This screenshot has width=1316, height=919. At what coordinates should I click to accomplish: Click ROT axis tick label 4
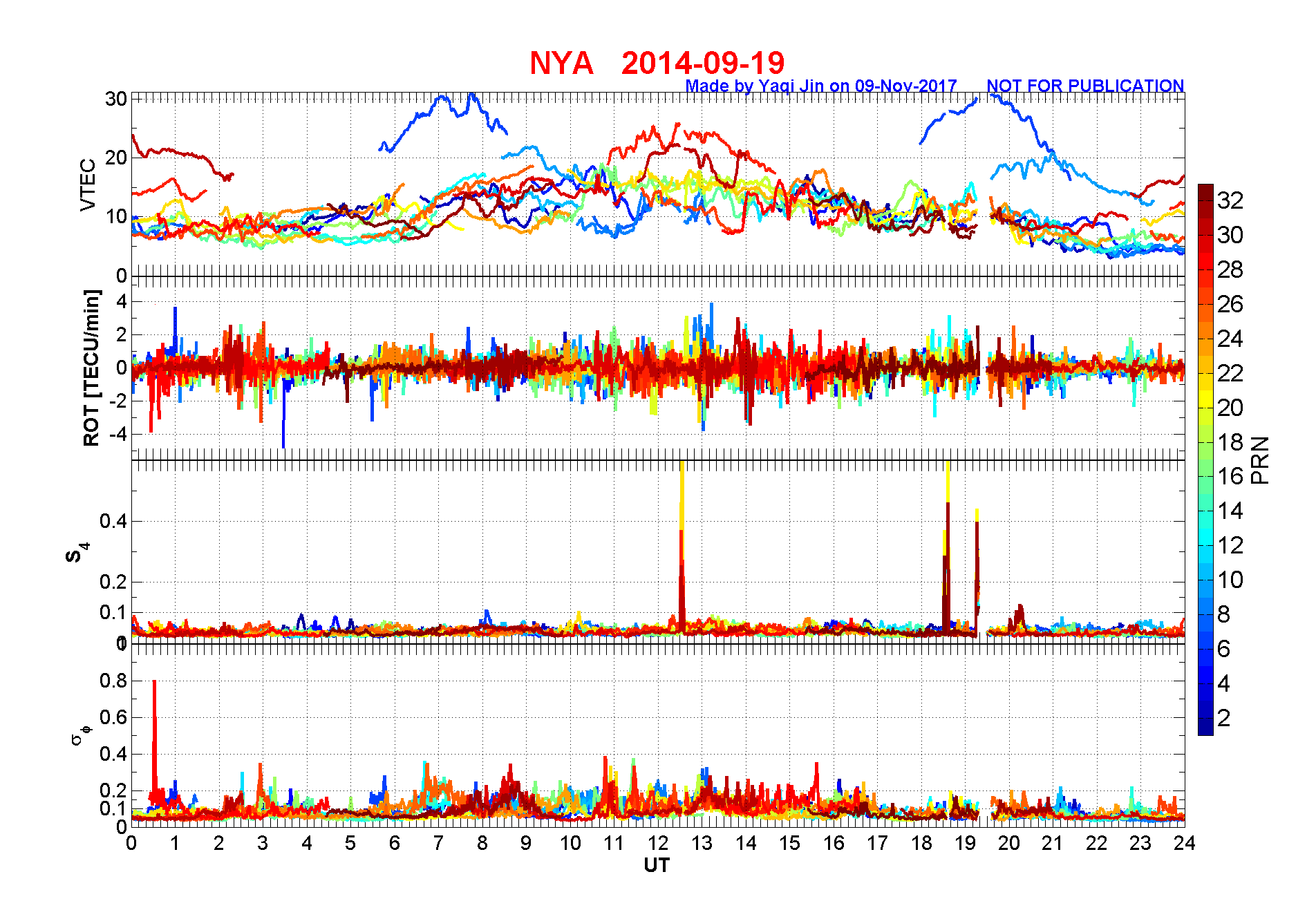(122, 301)
